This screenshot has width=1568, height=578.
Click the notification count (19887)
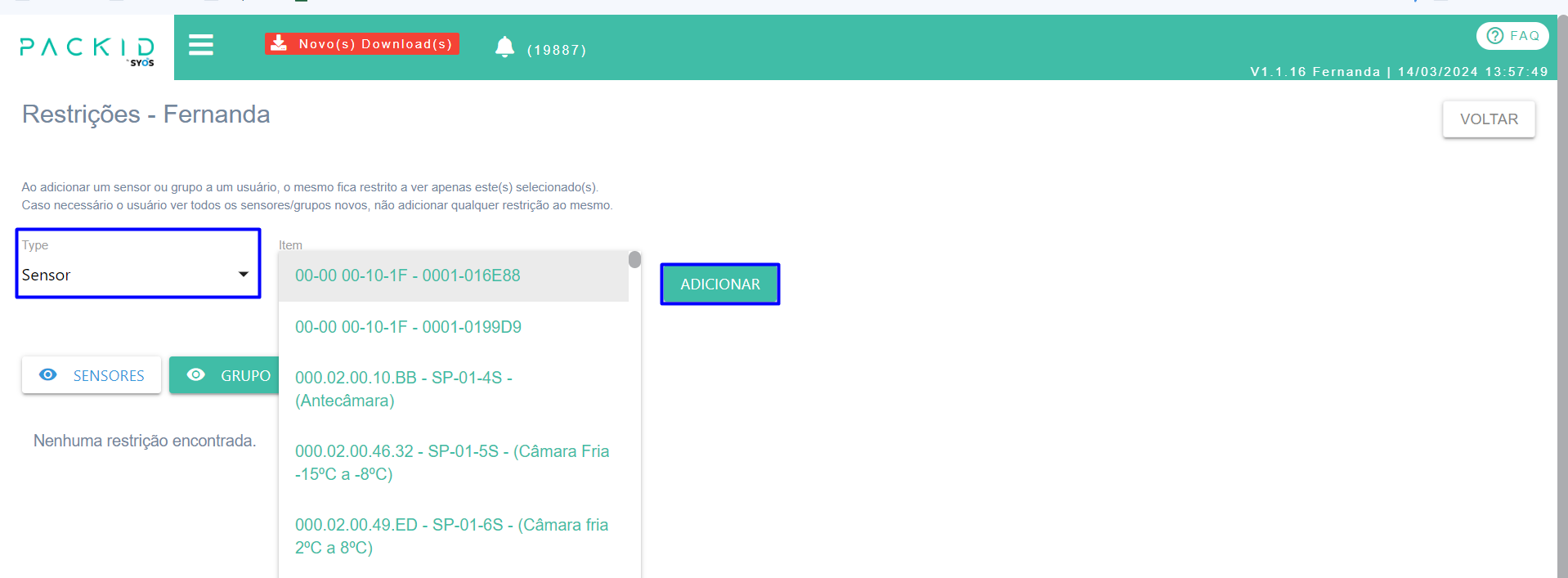click(x=557, y=51)
